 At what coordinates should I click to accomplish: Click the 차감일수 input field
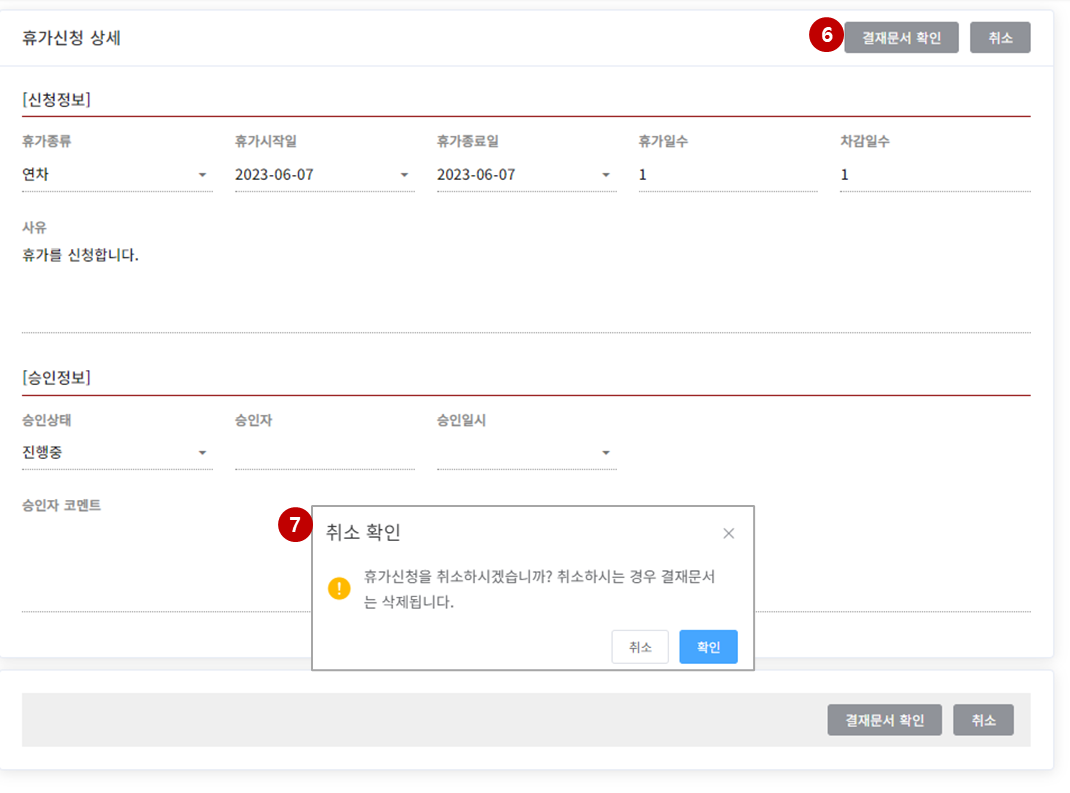point(934,175)
